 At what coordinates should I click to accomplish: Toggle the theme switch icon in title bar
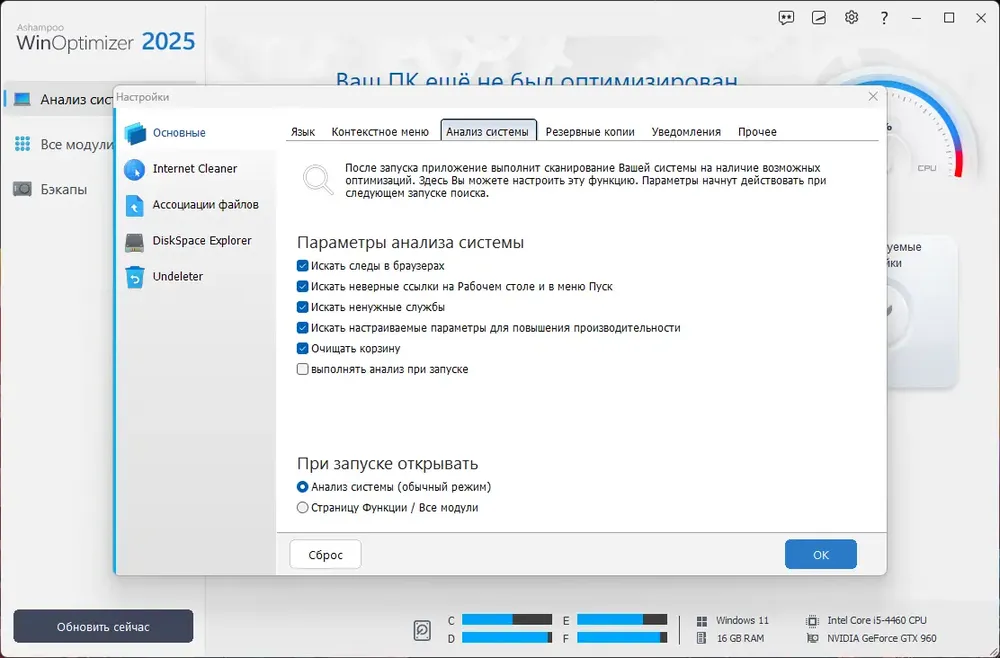coord(819,18)
